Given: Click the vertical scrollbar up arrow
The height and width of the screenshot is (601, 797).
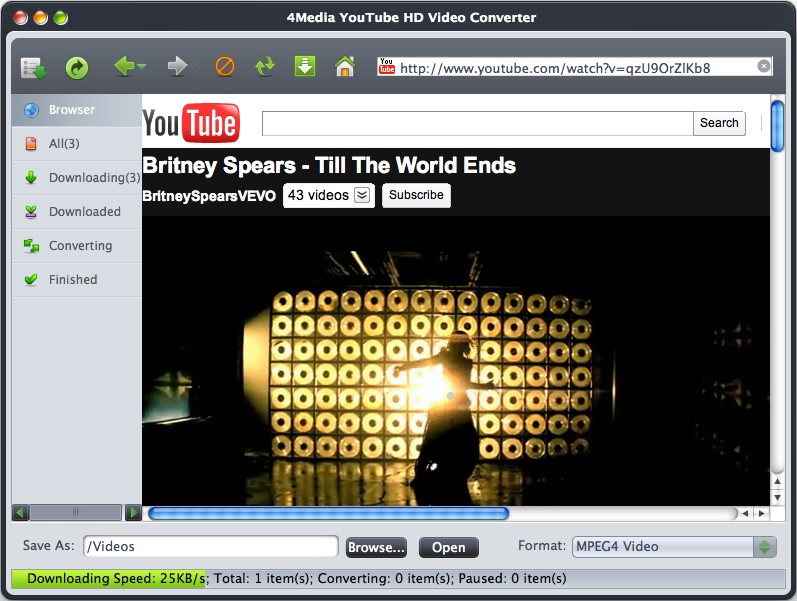Looking at the screenshot, I should (777, 482).
